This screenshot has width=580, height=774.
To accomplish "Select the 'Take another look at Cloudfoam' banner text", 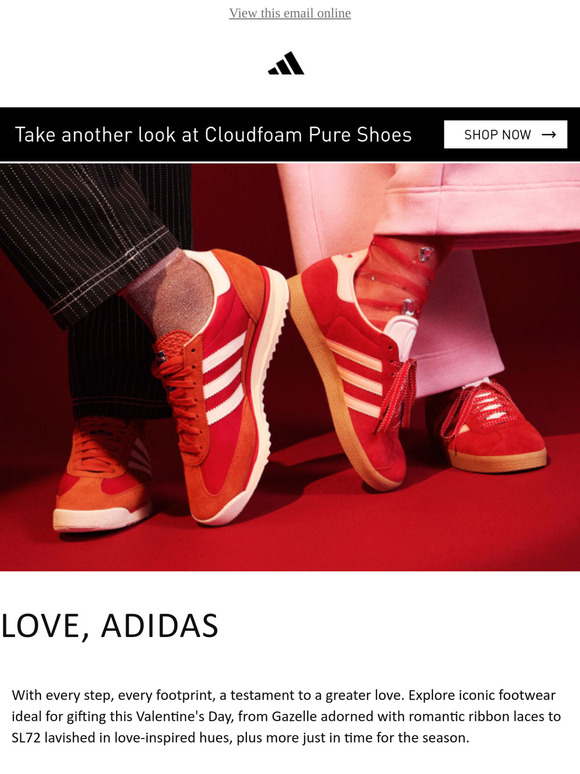I will tap(213, 134).
